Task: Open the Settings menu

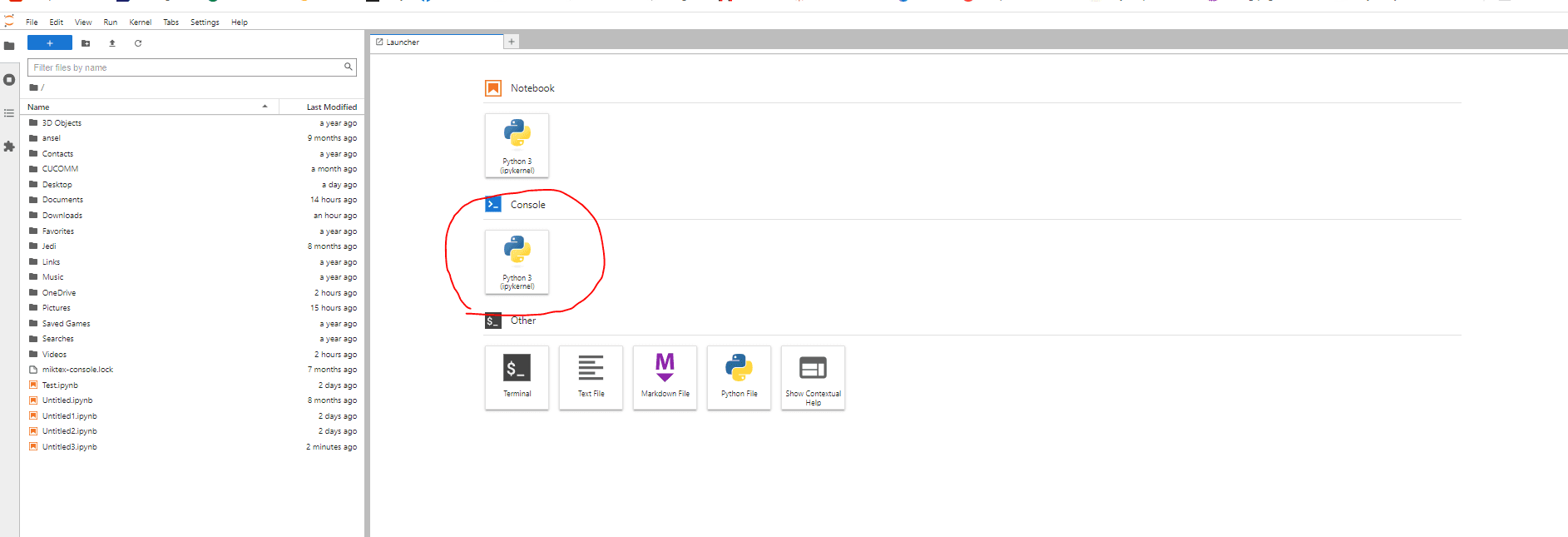Action: tap(205, 22)
